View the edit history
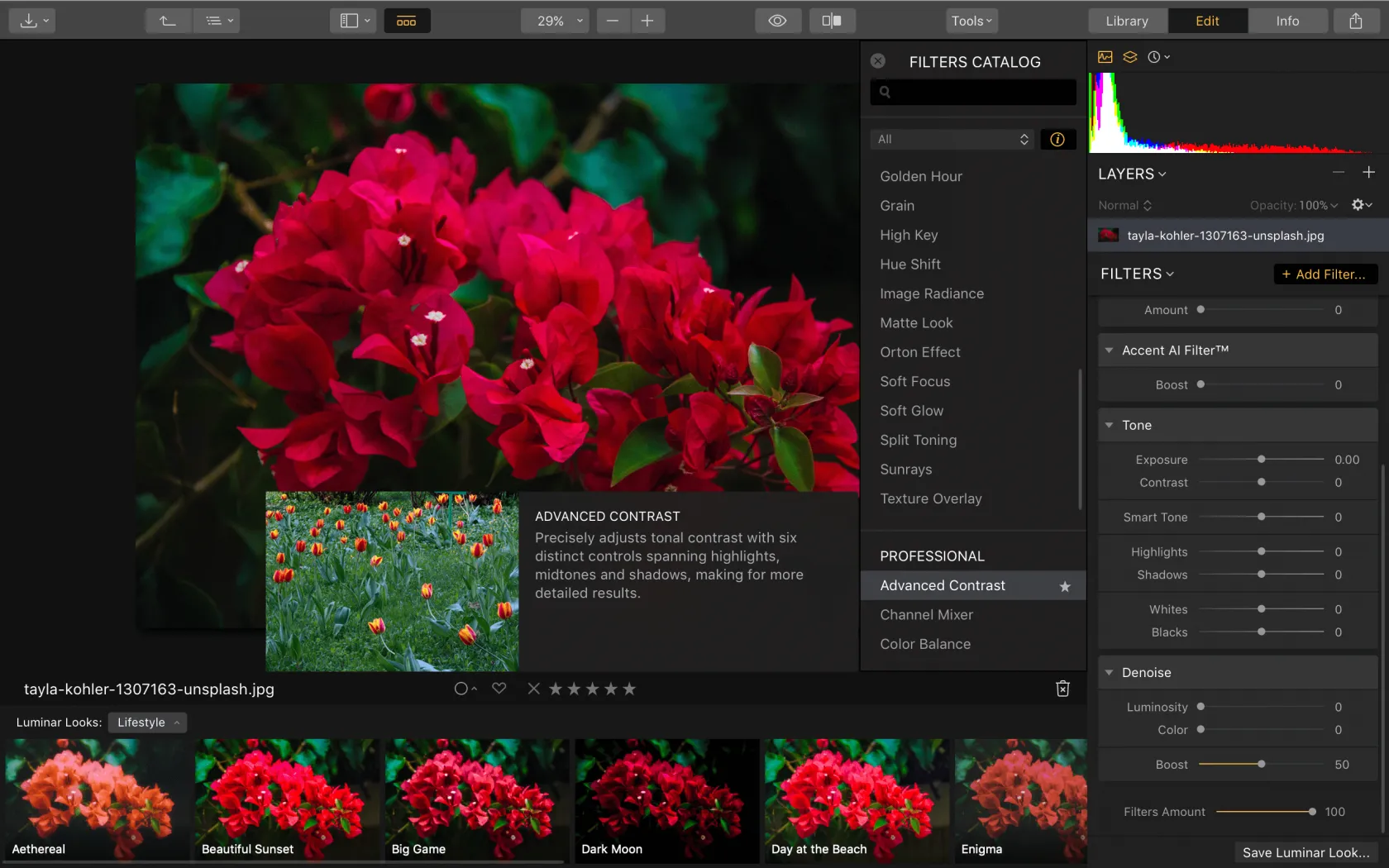This screenshot has width=1389, height=868. 1156,56
